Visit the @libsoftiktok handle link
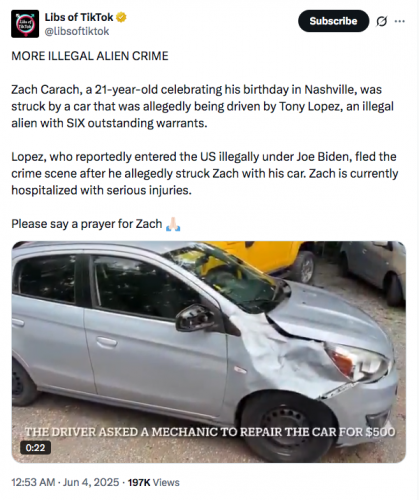The width and height of the screenshot is (419, 500). point(77,31)
